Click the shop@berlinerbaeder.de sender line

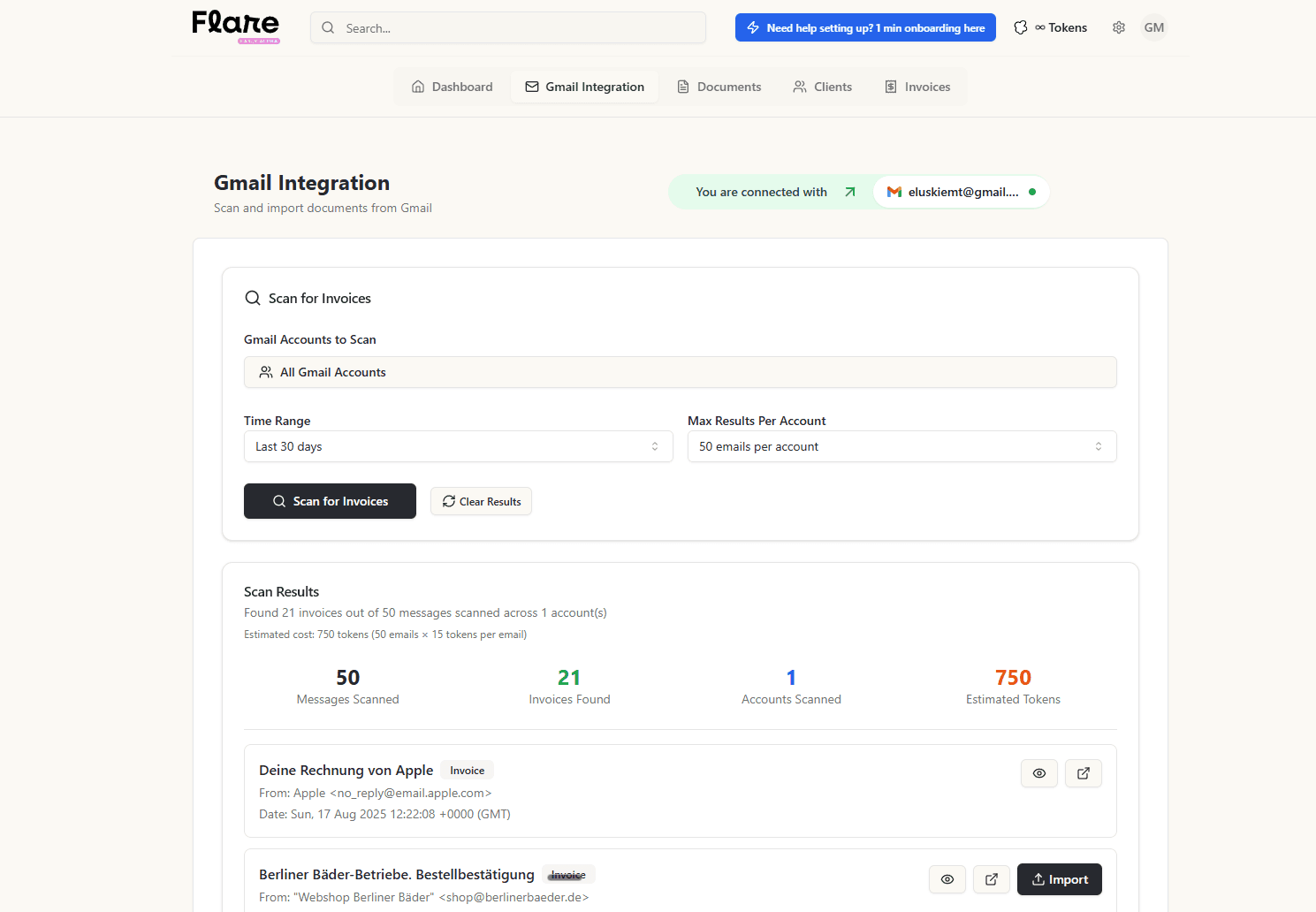424,897
